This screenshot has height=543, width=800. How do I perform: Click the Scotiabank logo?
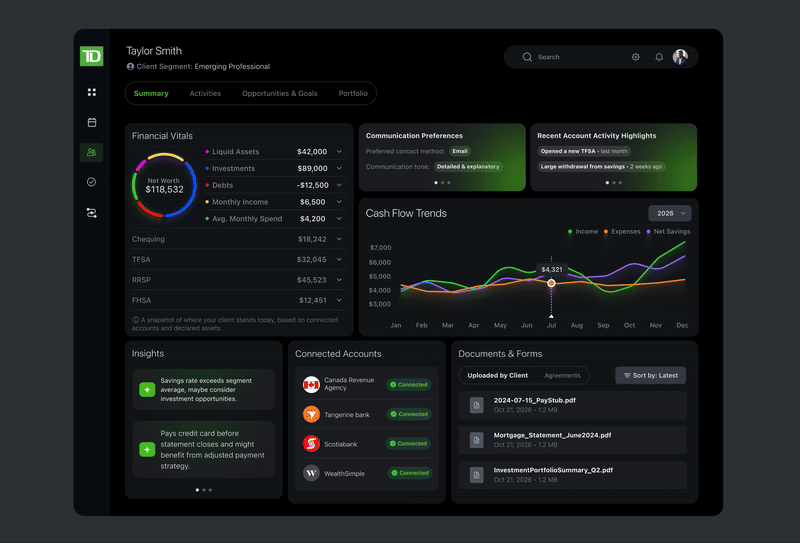point(311,443)
